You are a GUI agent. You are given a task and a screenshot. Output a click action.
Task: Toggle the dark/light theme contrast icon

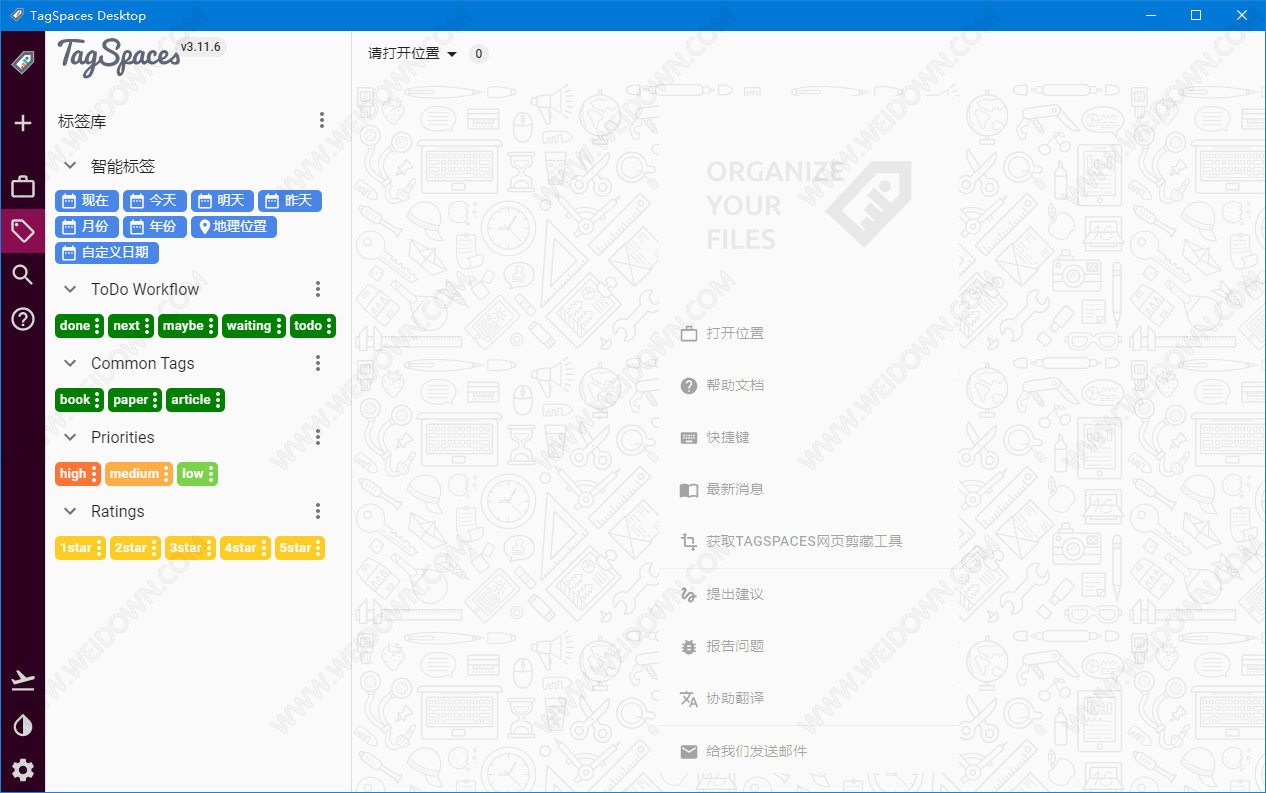(x=22, y=725)
